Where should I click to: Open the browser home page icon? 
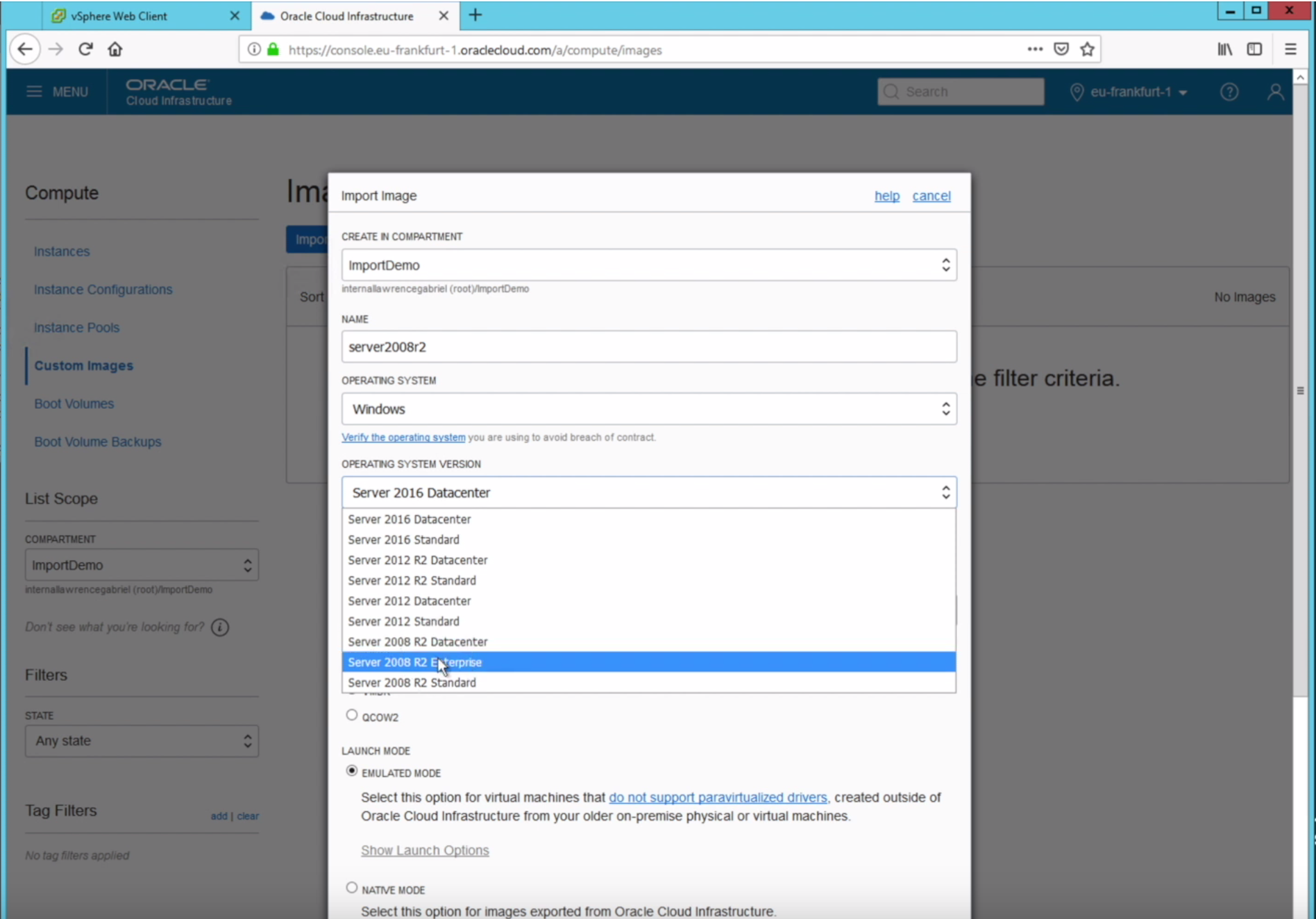click(115, 49)
